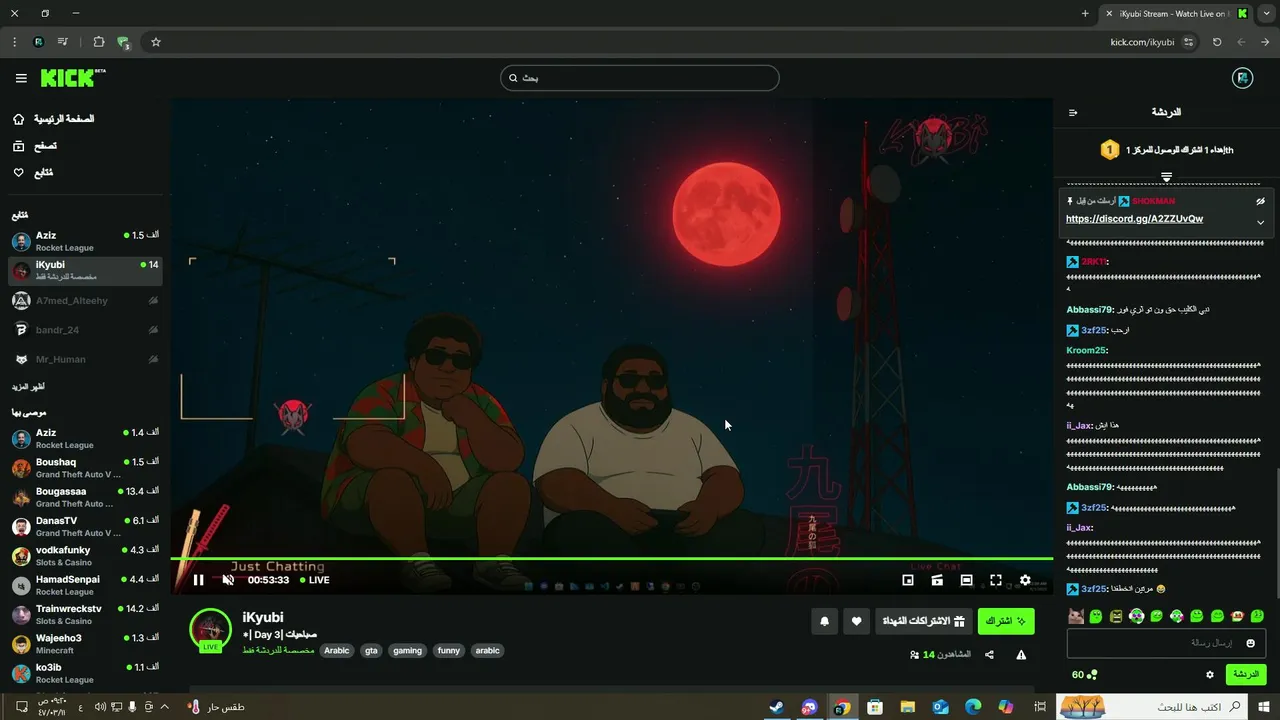
Task: Hide the pinned message
Action: (1260, 201)
